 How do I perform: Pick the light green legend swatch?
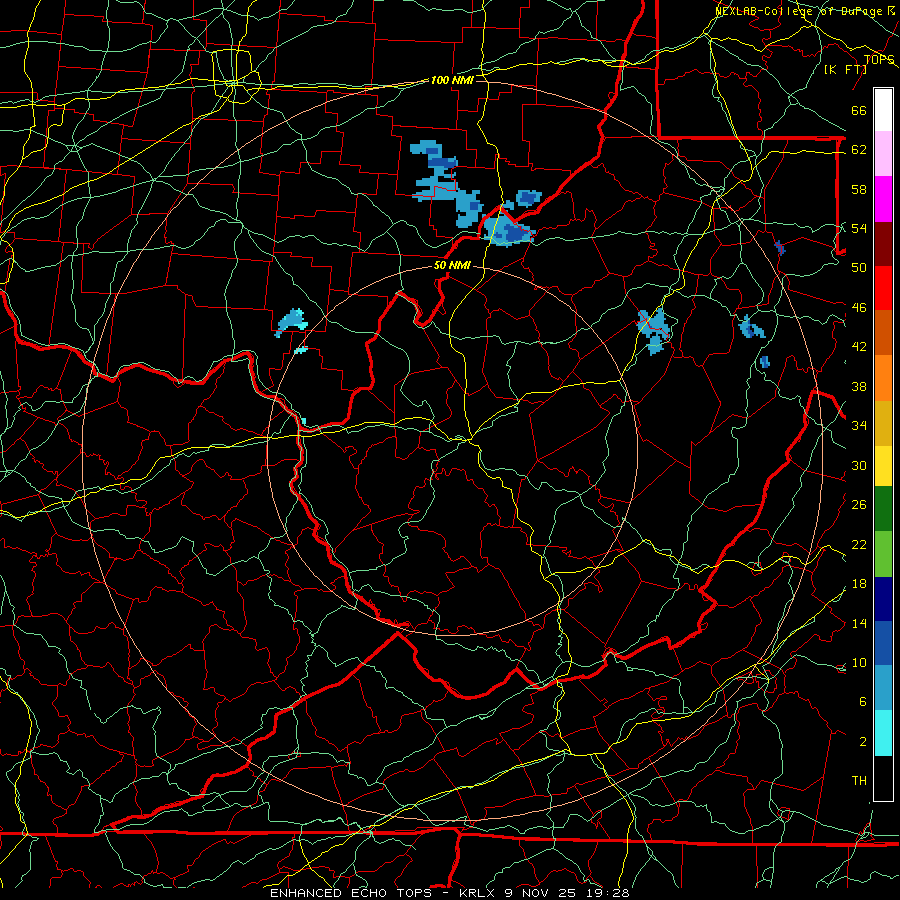[x=883, y=554]
